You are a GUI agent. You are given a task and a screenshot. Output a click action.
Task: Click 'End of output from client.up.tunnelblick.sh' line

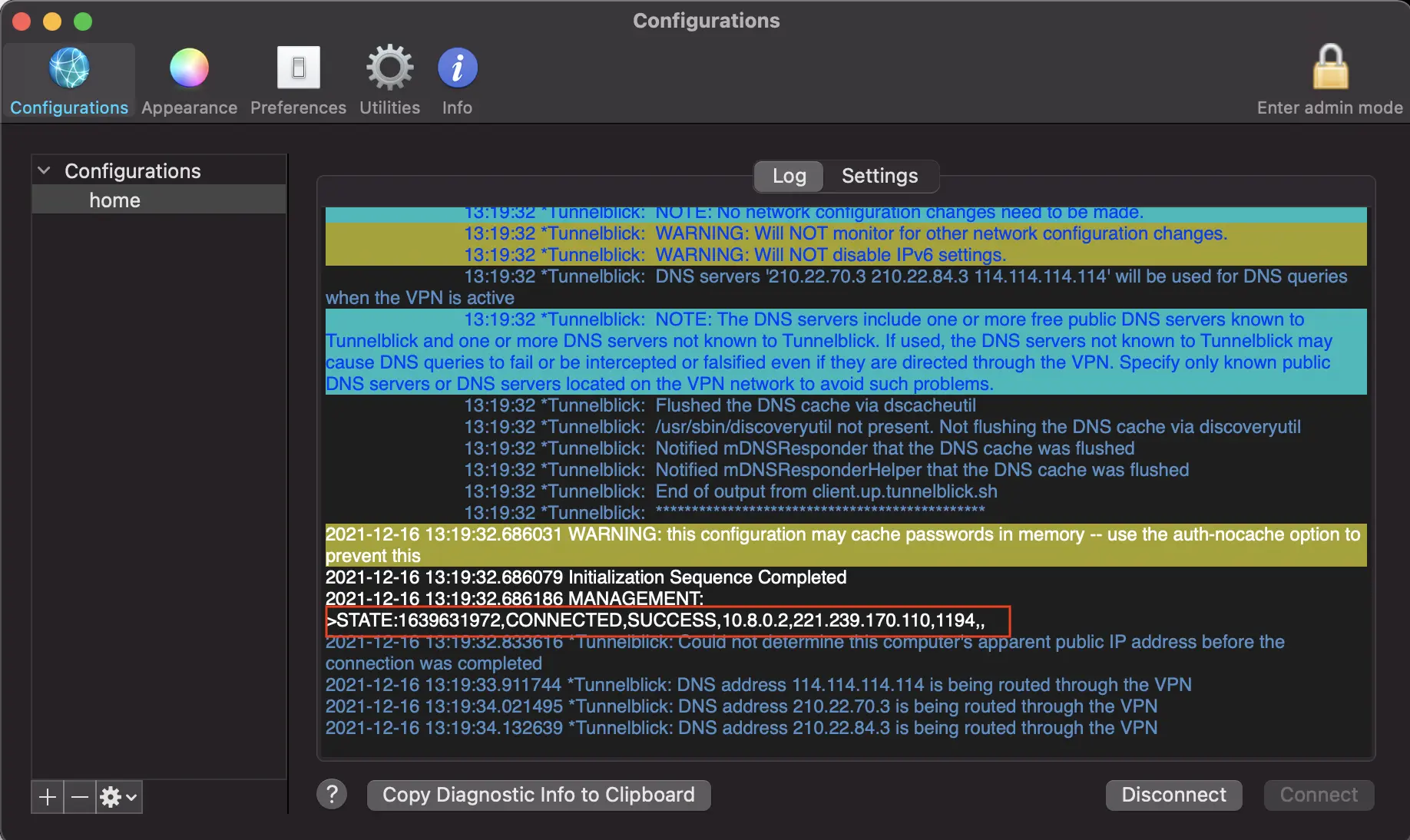coord(730,491)
